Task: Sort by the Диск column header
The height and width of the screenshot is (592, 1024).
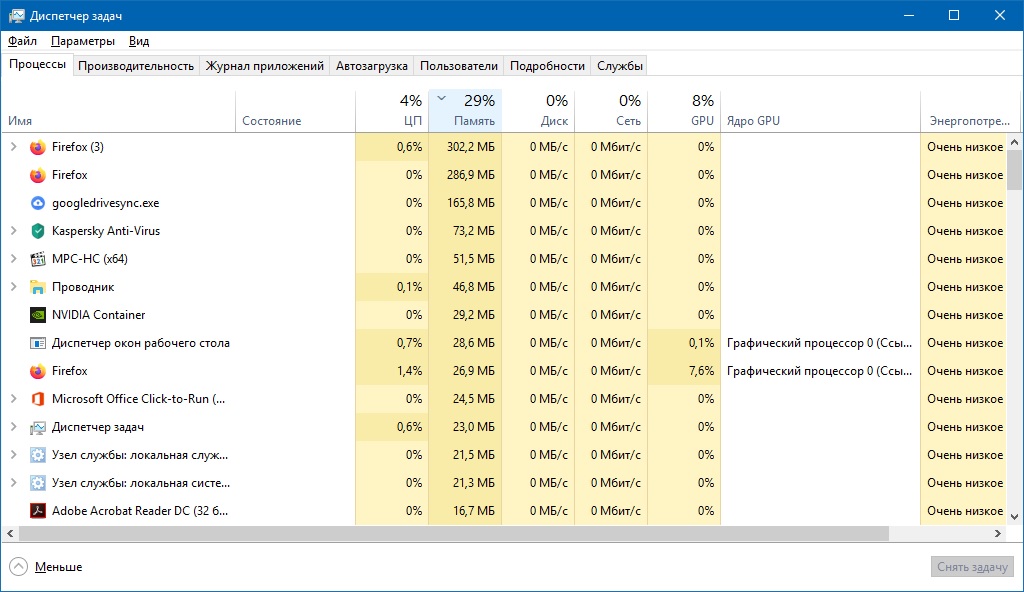Action: click(x=538, y=111)
